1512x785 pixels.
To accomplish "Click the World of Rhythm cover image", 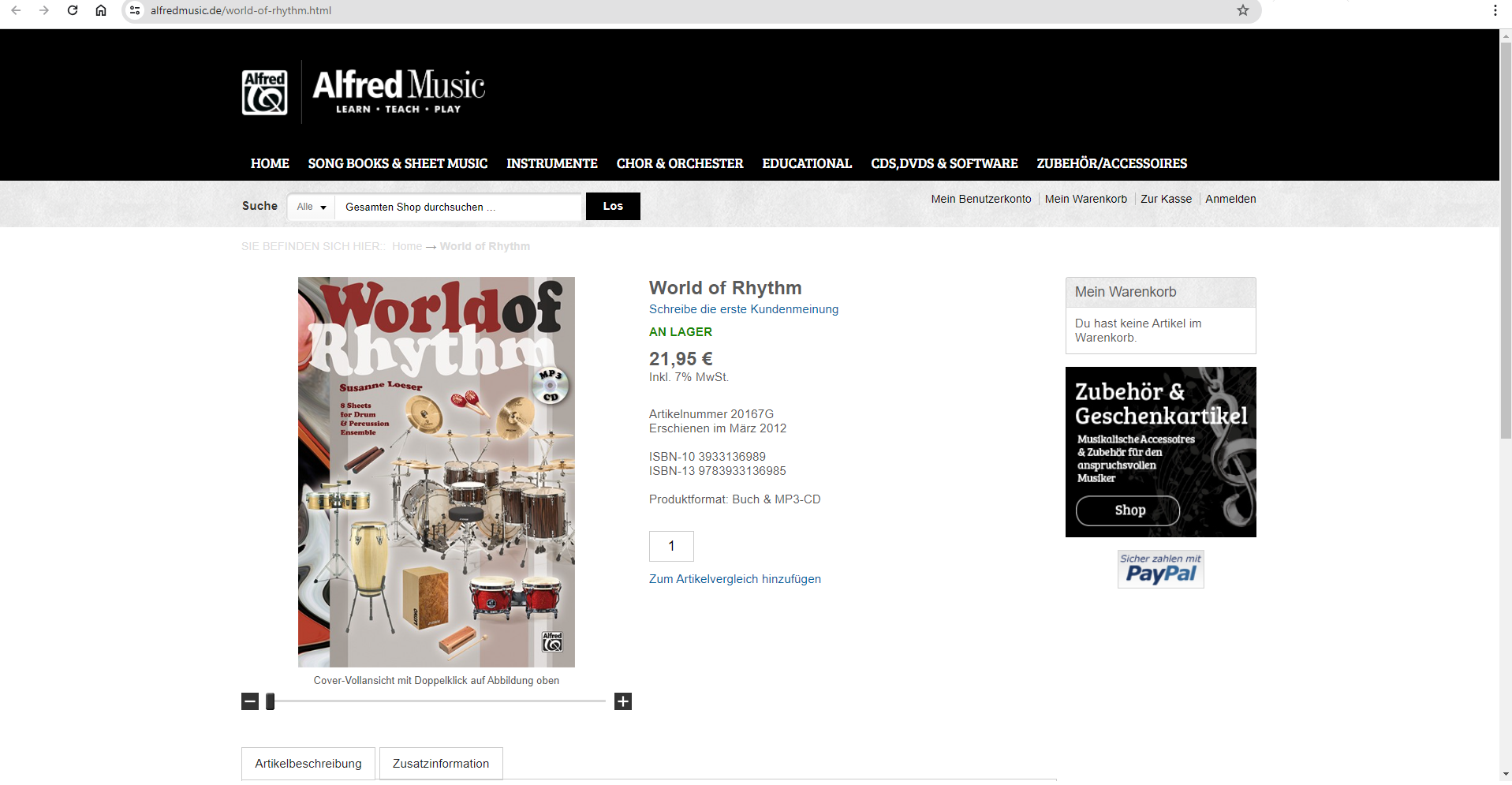I will click(436, 472).
